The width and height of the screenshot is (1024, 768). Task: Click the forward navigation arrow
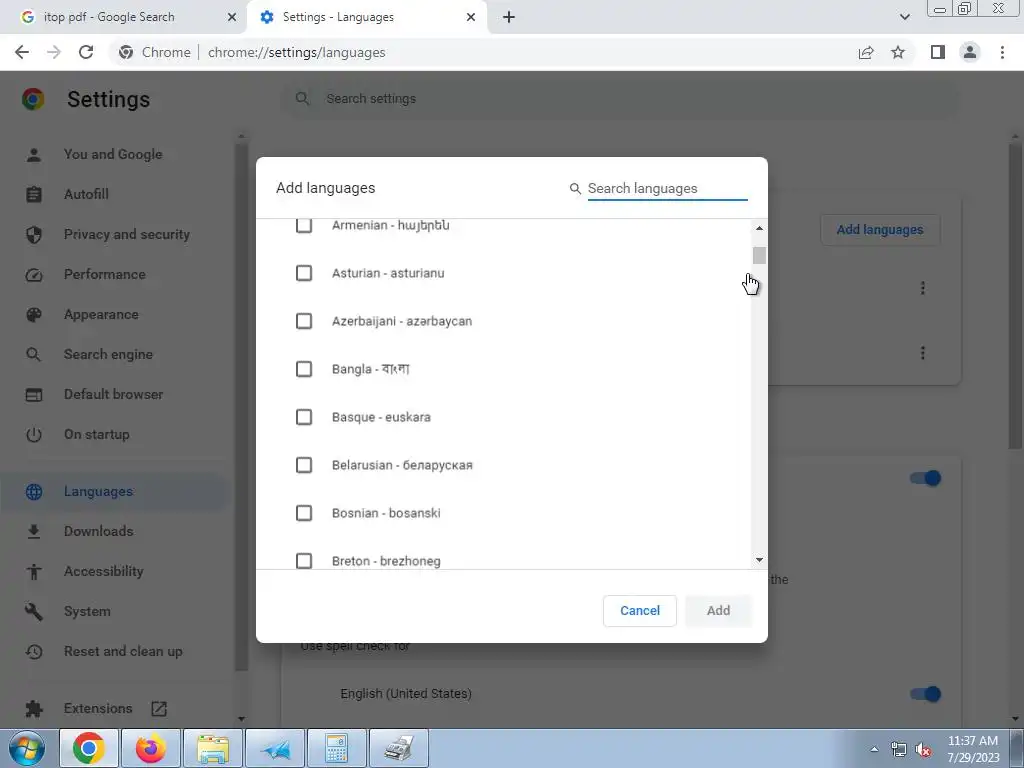(54, 52)
